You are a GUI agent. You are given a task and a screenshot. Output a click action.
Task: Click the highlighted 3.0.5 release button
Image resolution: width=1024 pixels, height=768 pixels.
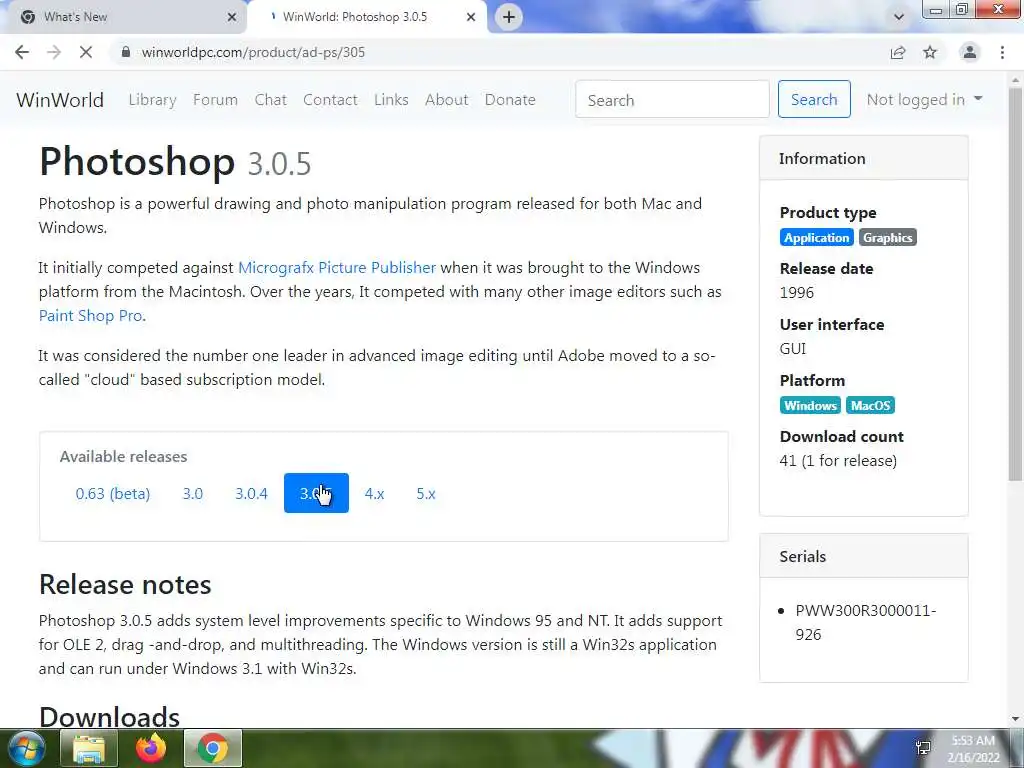[316, 494]
